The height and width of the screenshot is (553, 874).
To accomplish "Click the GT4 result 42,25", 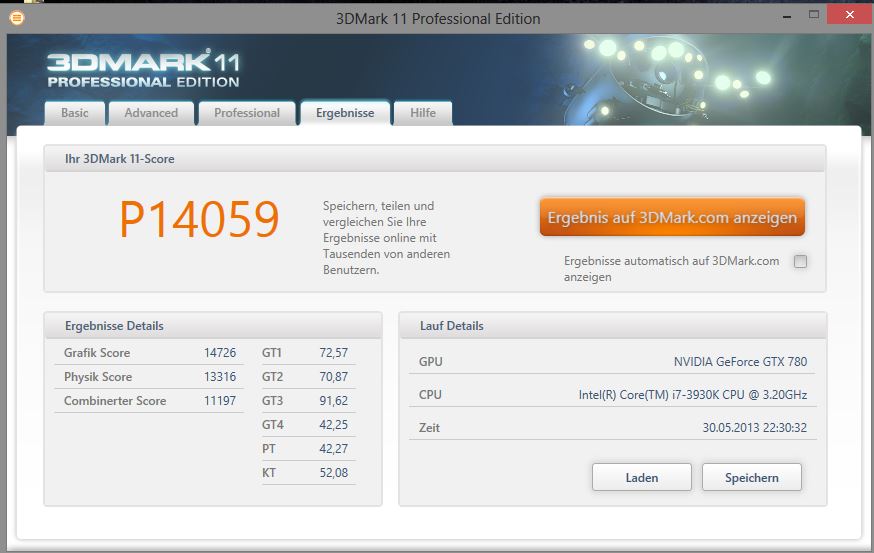I will 333,425.
